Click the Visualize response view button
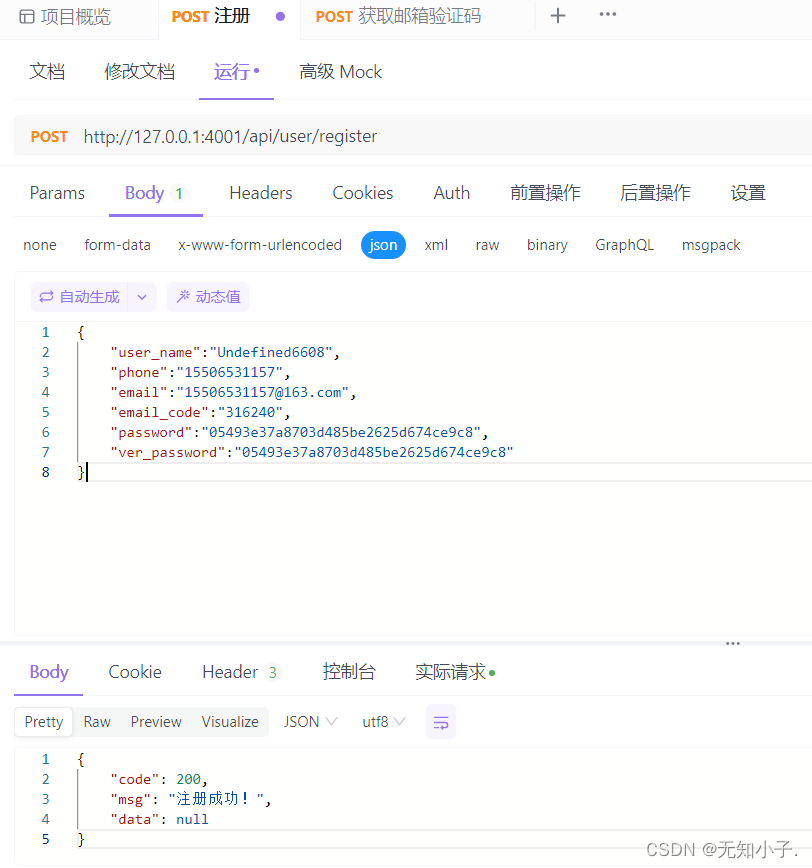This screenshot has width=812, height=868. (x=229, y=721)
